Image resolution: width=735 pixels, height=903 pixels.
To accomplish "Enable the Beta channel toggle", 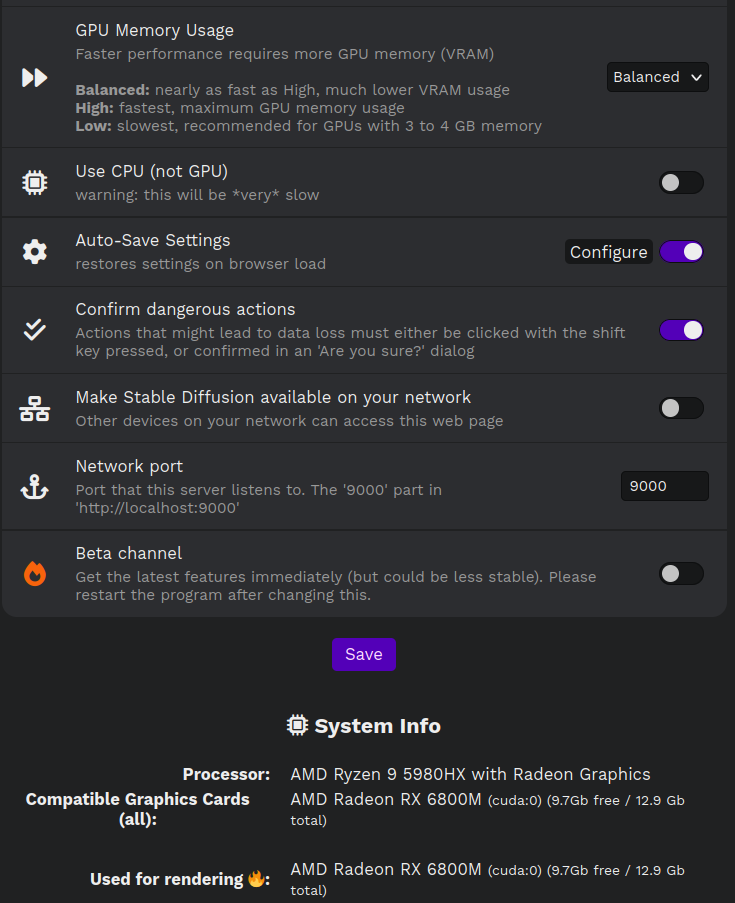I will pyautogui.click(x=681, y=573).
